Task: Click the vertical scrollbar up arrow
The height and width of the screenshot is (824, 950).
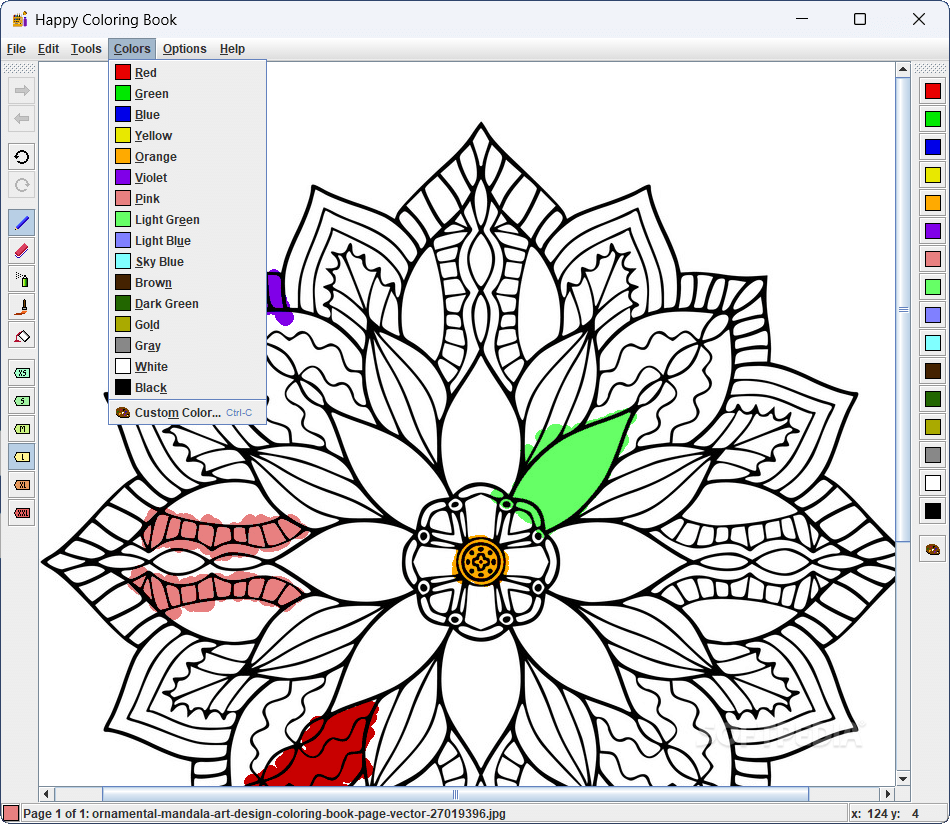Action: coord(903,69)
